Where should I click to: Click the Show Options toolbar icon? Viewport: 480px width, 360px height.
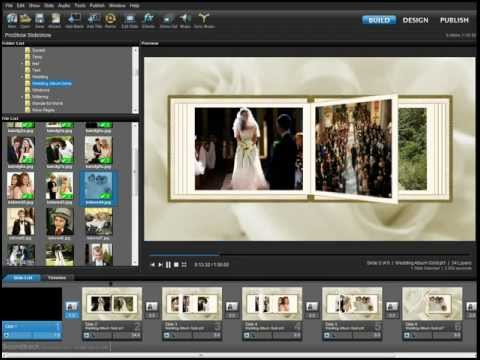tap(168, 21)
